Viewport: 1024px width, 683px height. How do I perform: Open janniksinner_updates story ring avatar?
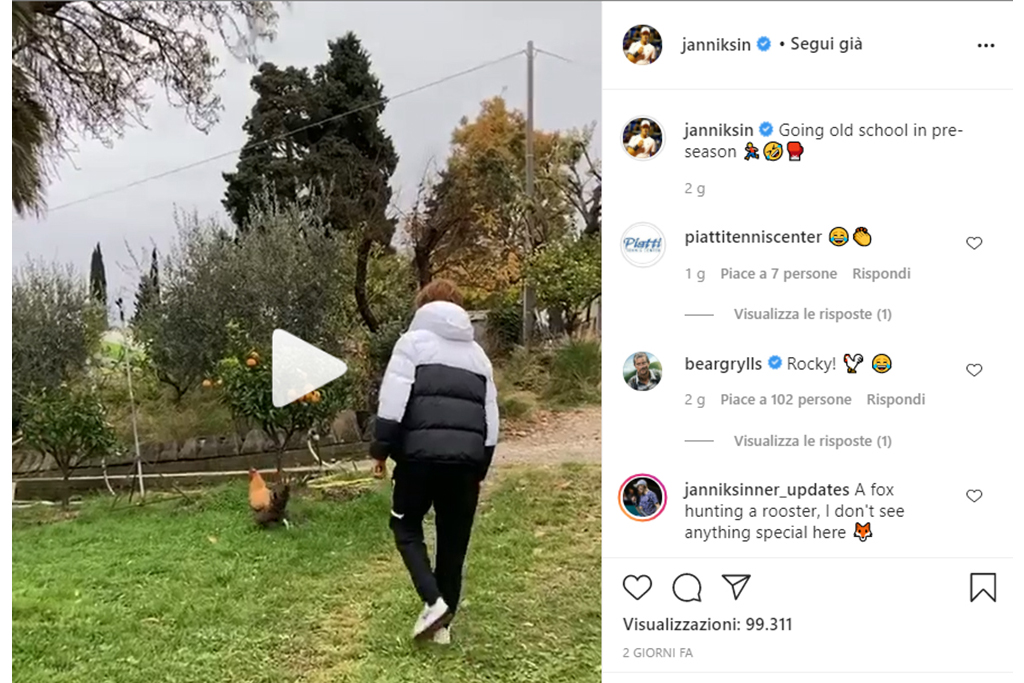[x=642, y=497]
